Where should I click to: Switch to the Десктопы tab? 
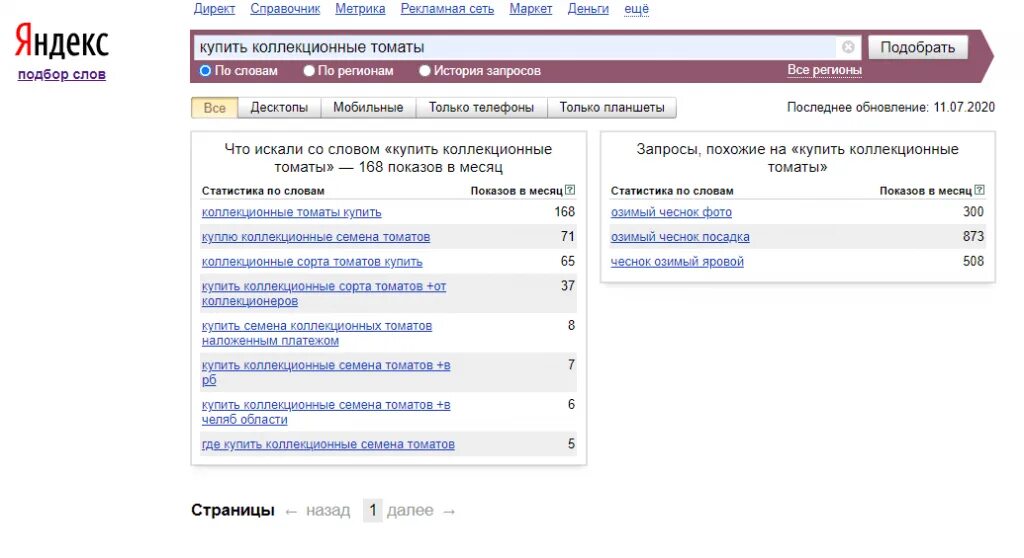[x=279, y=108]
